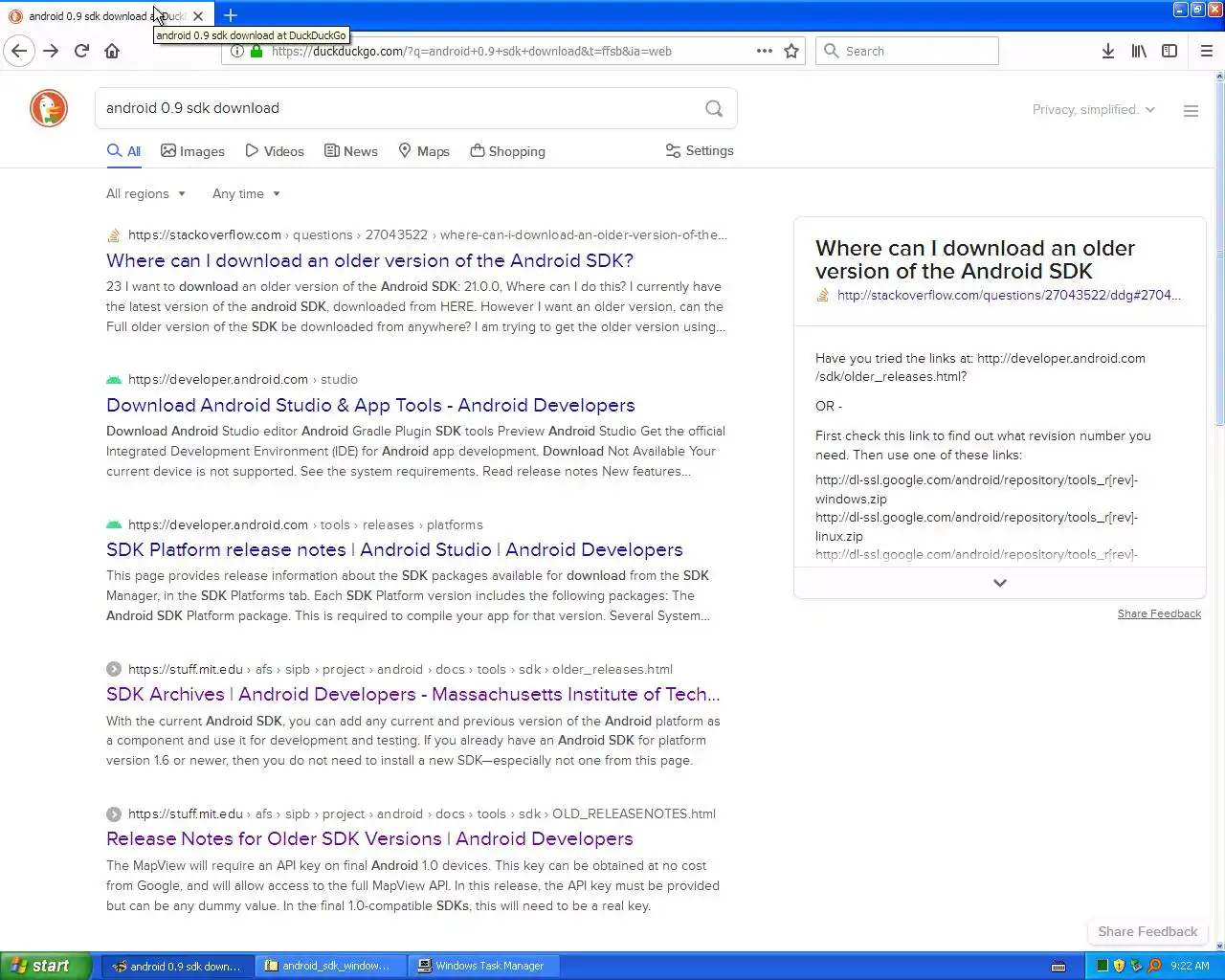Select the All results tab
The height and width of the screenshot is (980, 1225).
click(123, 151)
